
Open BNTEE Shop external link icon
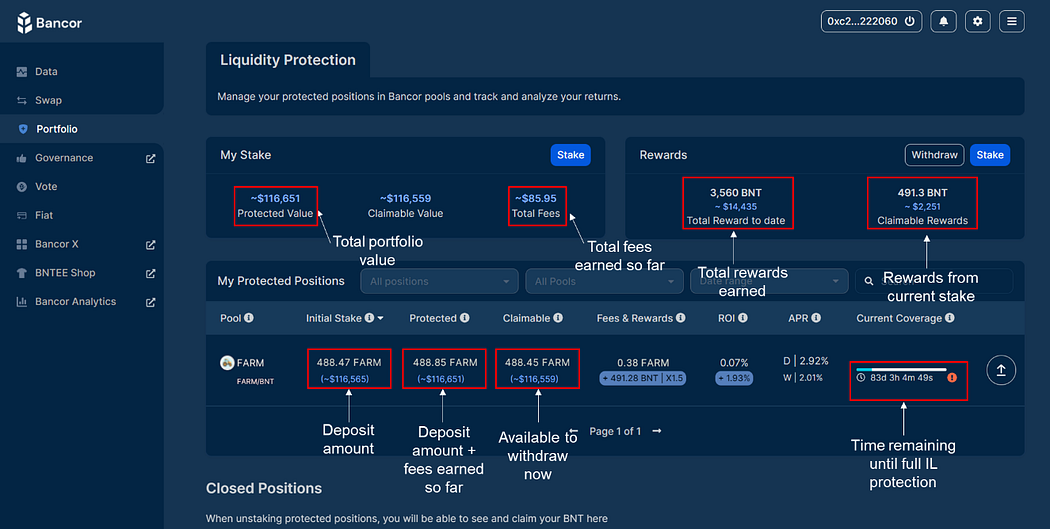[x=151, y=274]
